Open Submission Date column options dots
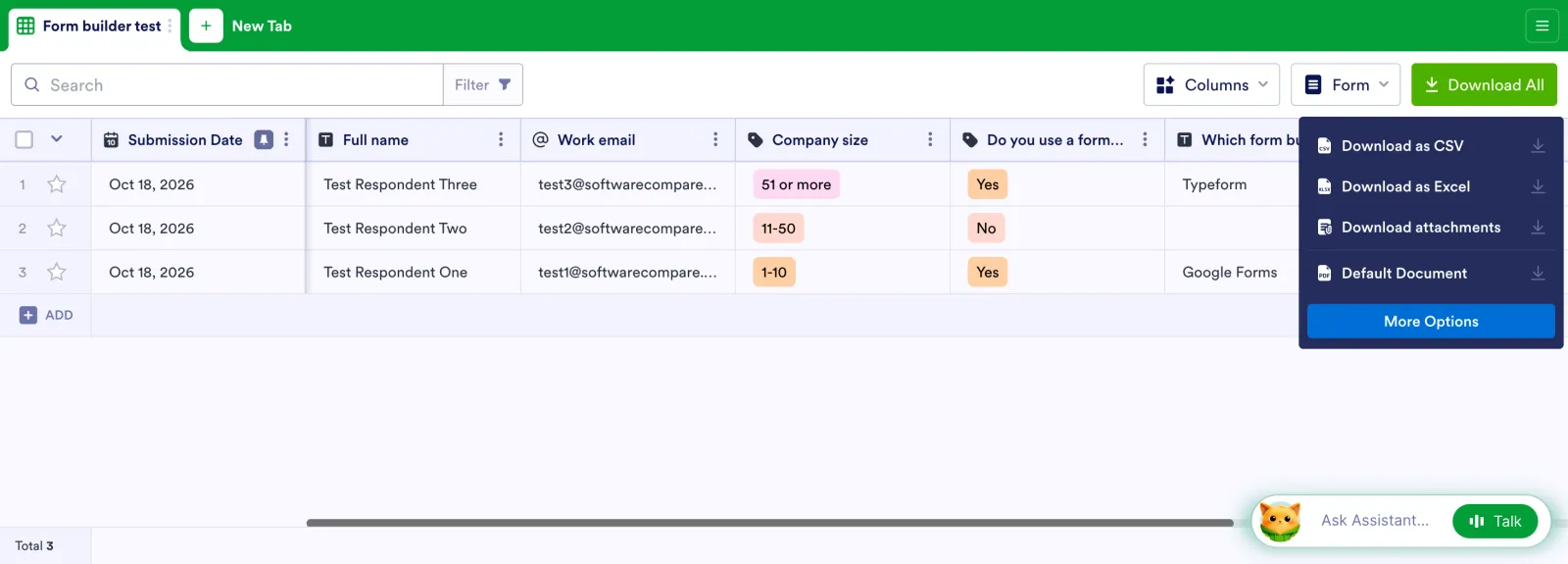This screenshot has width=1568, height=564. point(286,139)
